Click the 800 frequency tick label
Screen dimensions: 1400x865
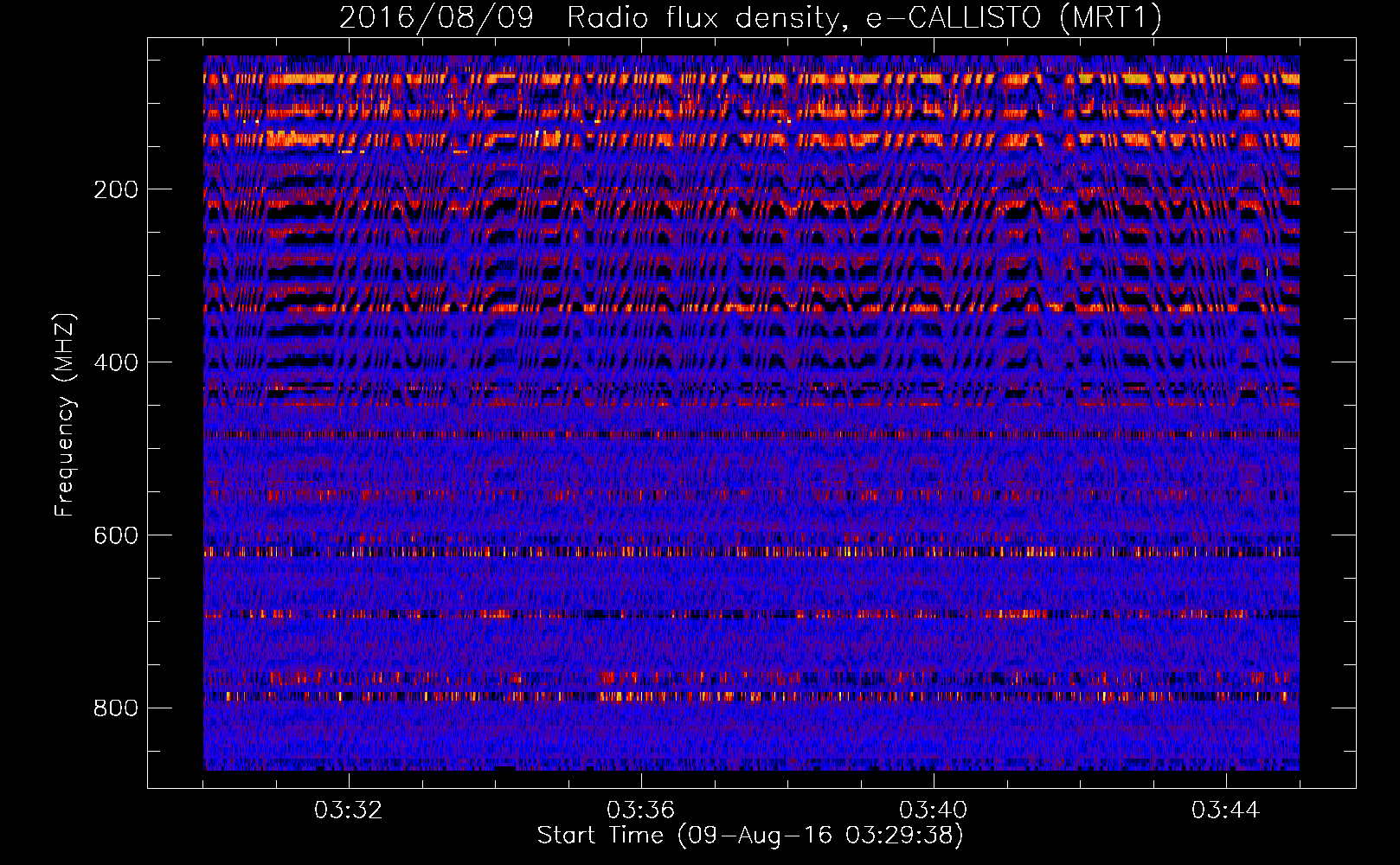click(x=116, y=708)
